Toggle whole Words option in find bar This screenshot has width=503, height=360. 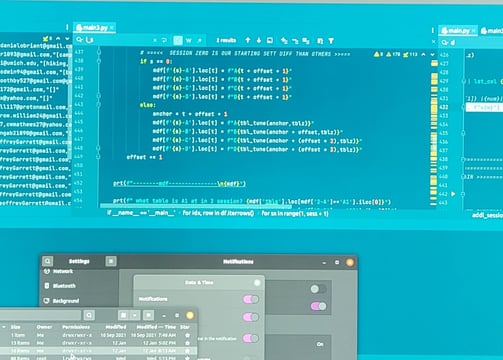pos(189,41)
